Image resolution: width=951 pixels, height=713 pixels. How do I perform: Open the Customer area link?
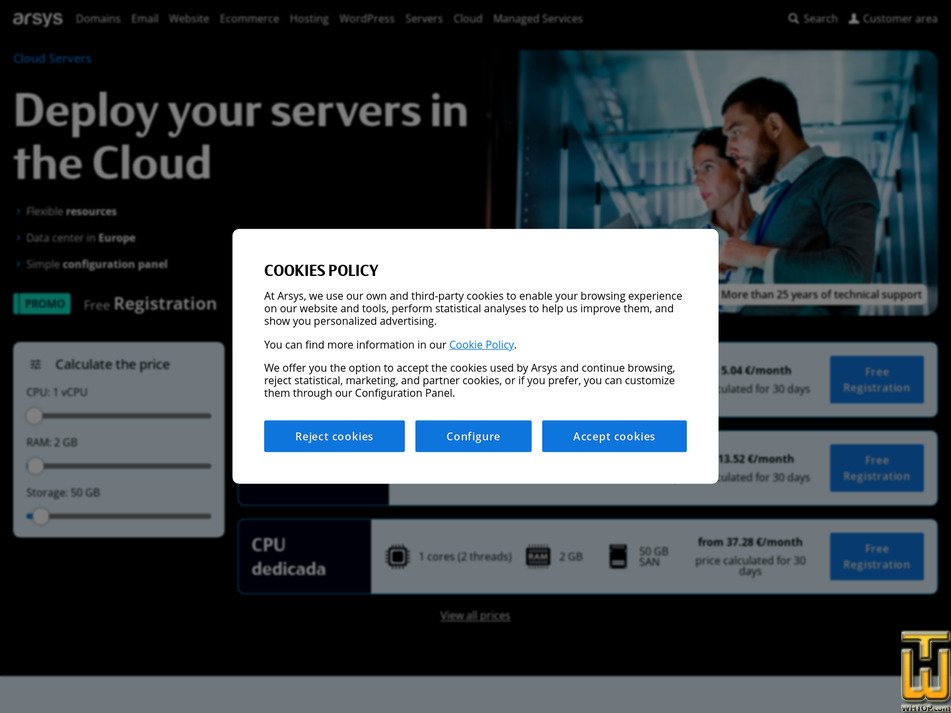click(893, 19)
